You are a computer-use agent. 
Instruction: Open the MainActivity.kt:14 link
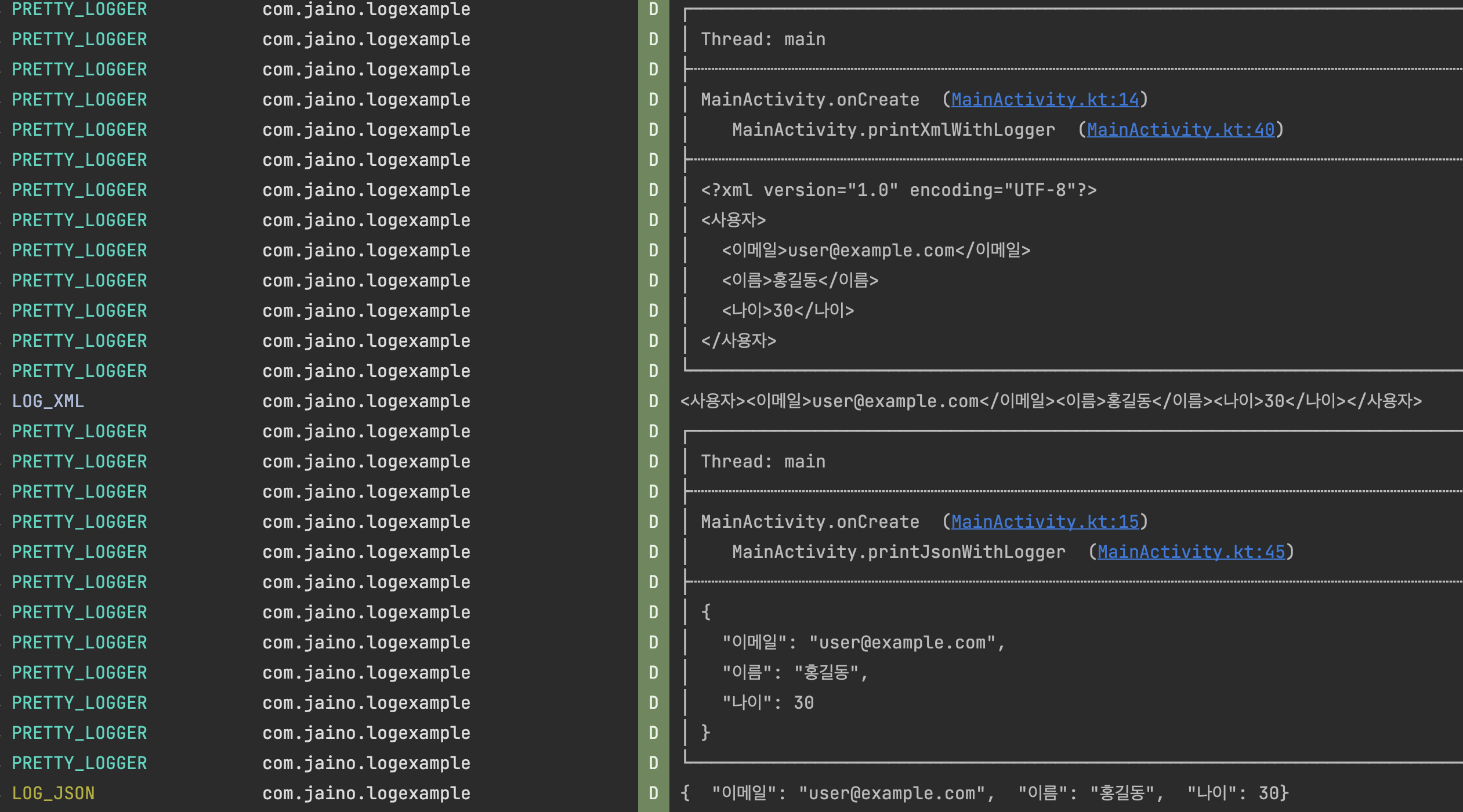pos(1045,100)
